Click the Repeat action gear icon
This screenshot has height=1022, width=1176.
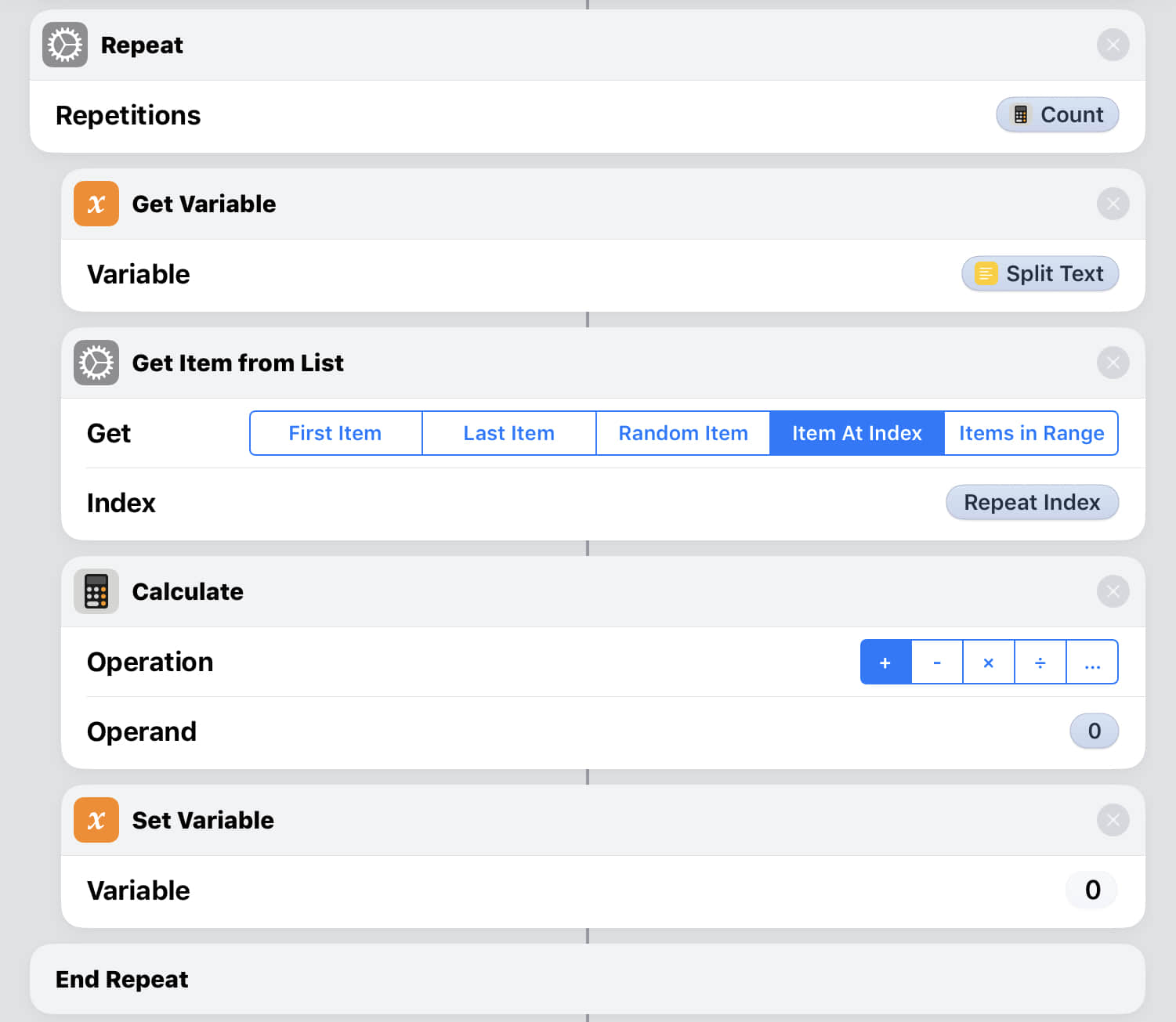pyautogui.click(x=65, y=45)
